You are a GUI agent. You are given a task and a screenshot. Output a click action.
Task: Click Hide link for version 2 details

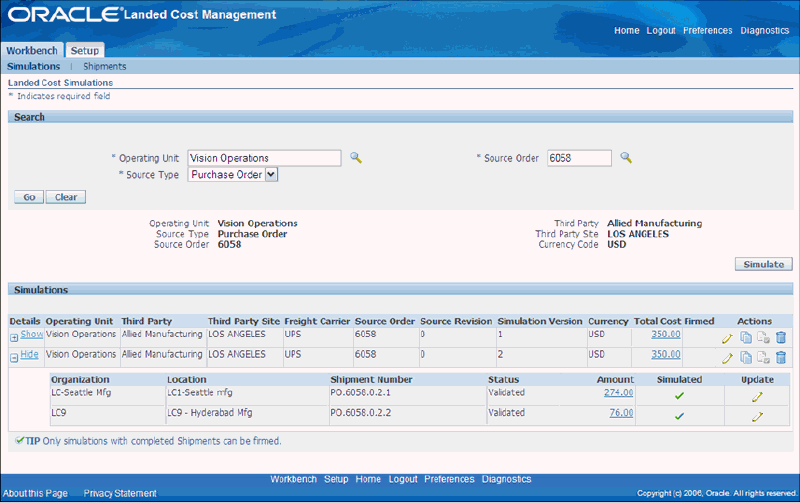click(x=30, y=354)
